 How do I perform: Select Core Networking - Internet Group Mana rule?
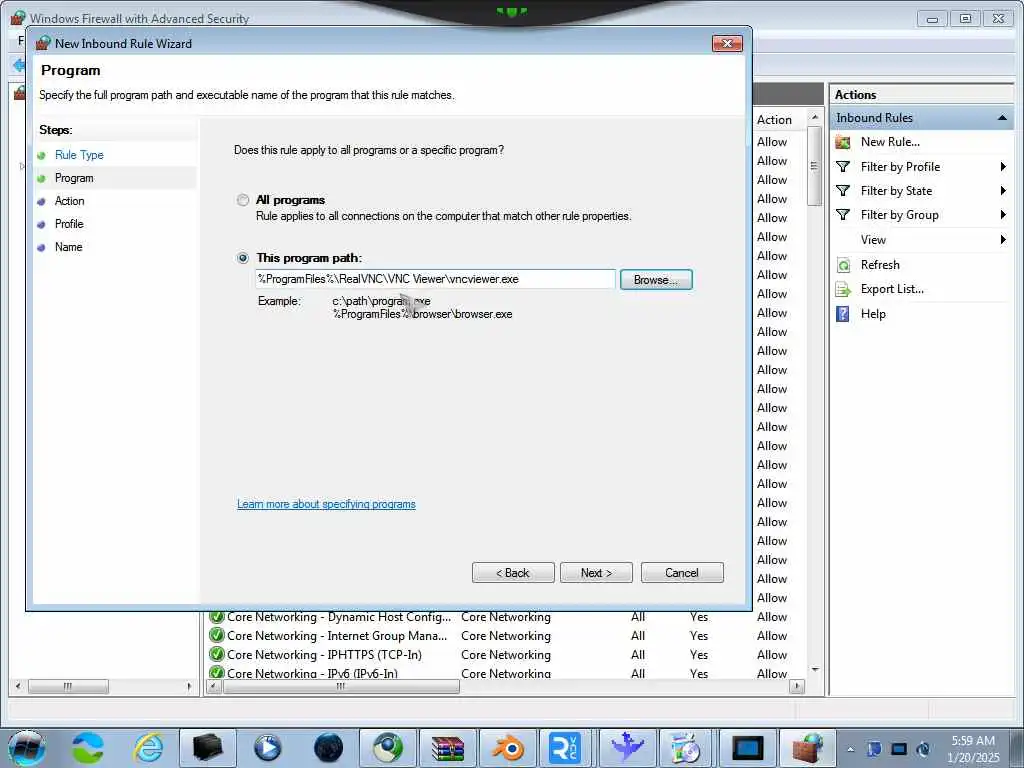click(337, 635)
